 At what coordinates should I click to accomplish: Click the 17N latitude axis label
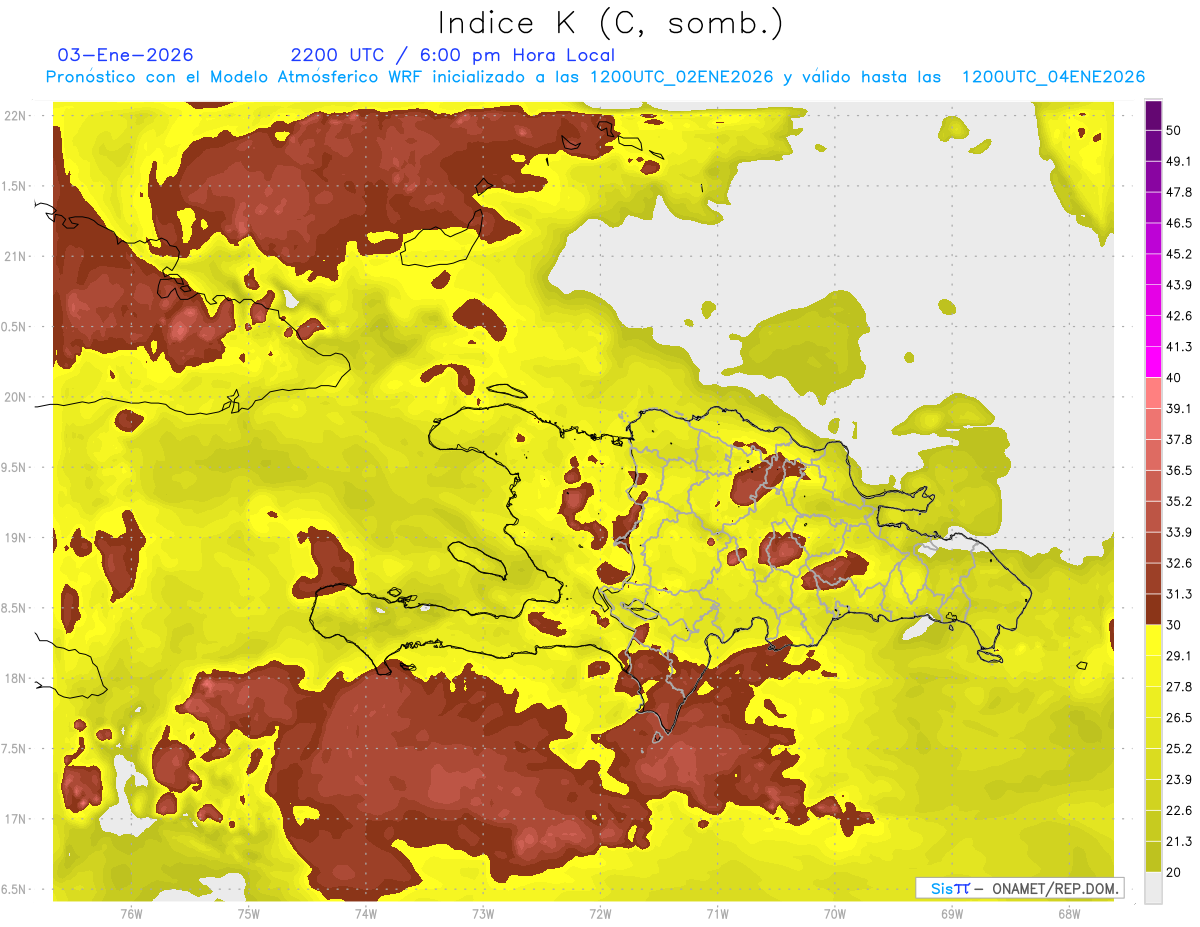[x=15, y=819]
